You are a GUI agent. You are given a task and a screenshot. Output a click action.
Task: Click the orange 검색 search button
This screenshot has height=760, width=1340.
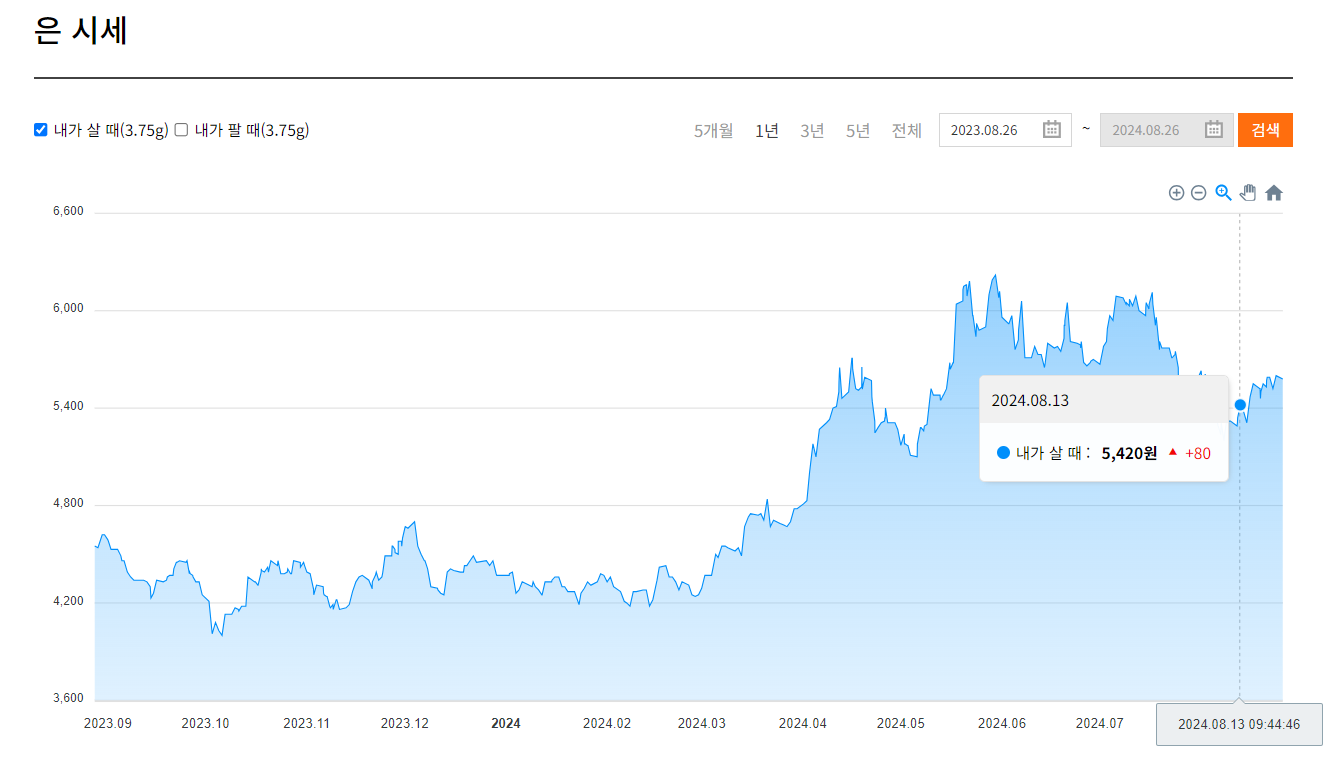click(1265, 130)
